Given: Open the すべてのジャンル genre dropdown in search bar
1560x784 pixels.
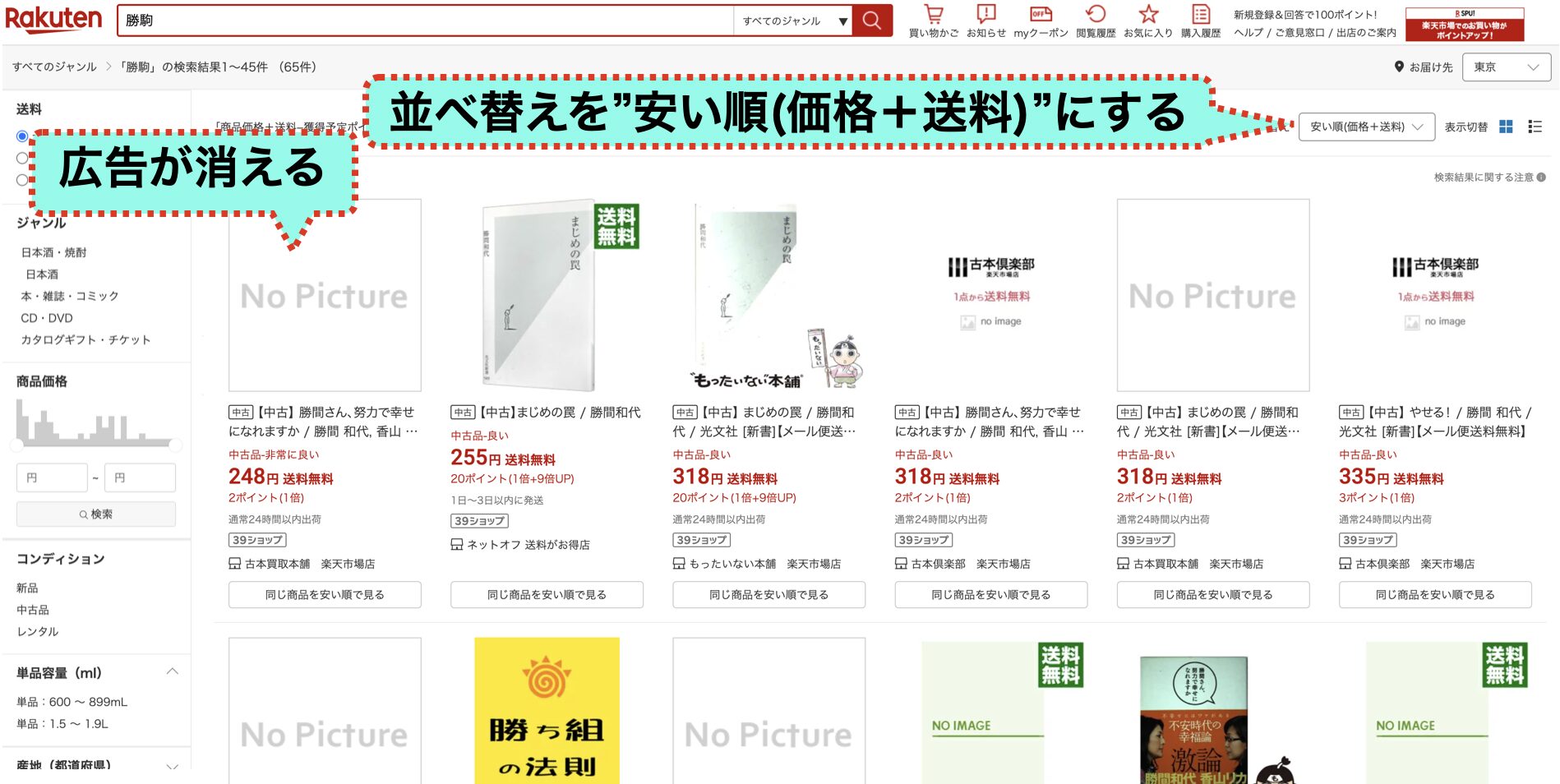Looking at the screenshot, I should click(792, 21).
